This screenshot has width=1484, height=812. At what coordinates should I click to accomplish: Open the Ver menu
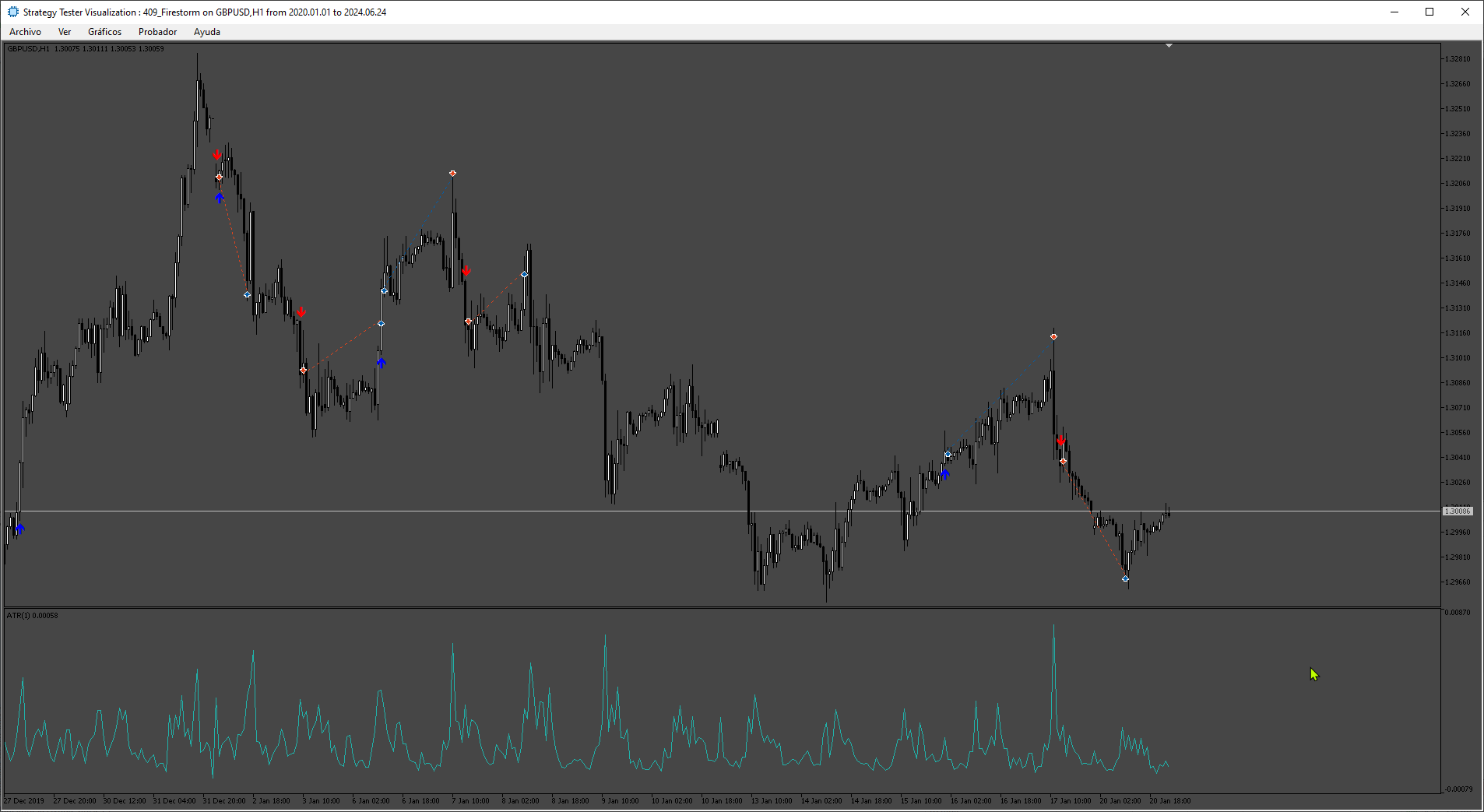(x=65, y=32)
